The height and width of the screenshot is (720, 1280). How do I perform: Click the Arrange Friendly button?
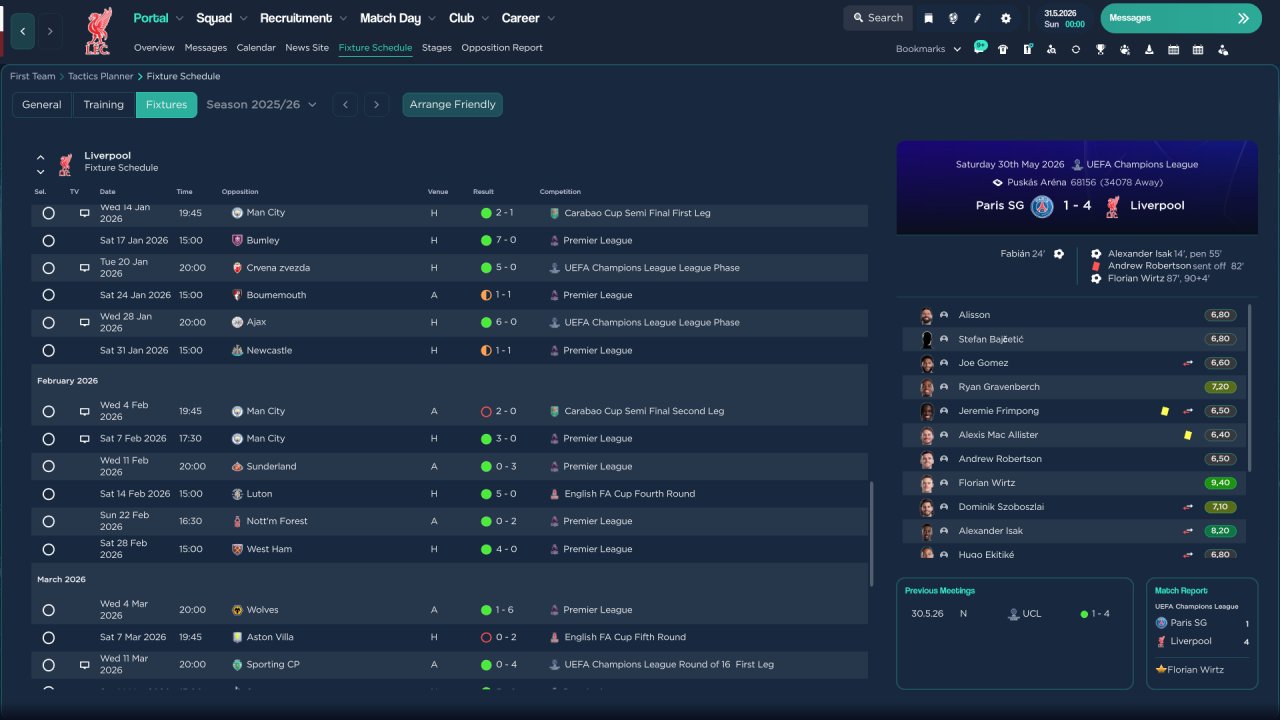click(452, 105)
